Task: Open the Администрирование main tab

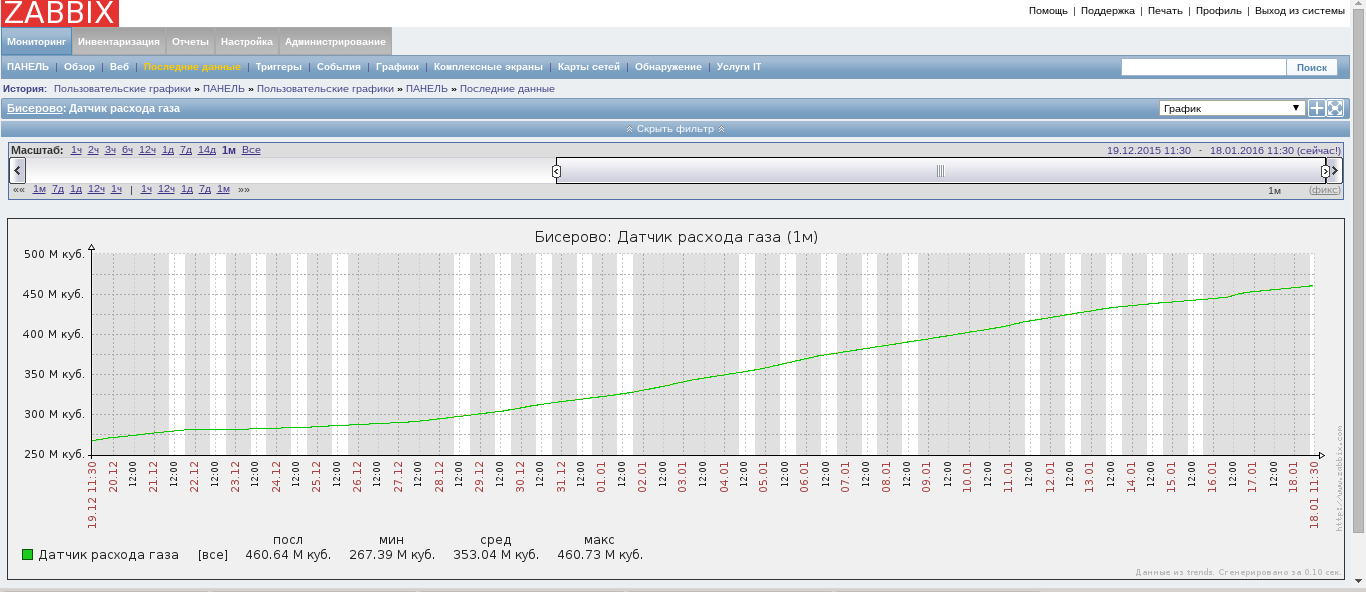Action: (335, 42)
